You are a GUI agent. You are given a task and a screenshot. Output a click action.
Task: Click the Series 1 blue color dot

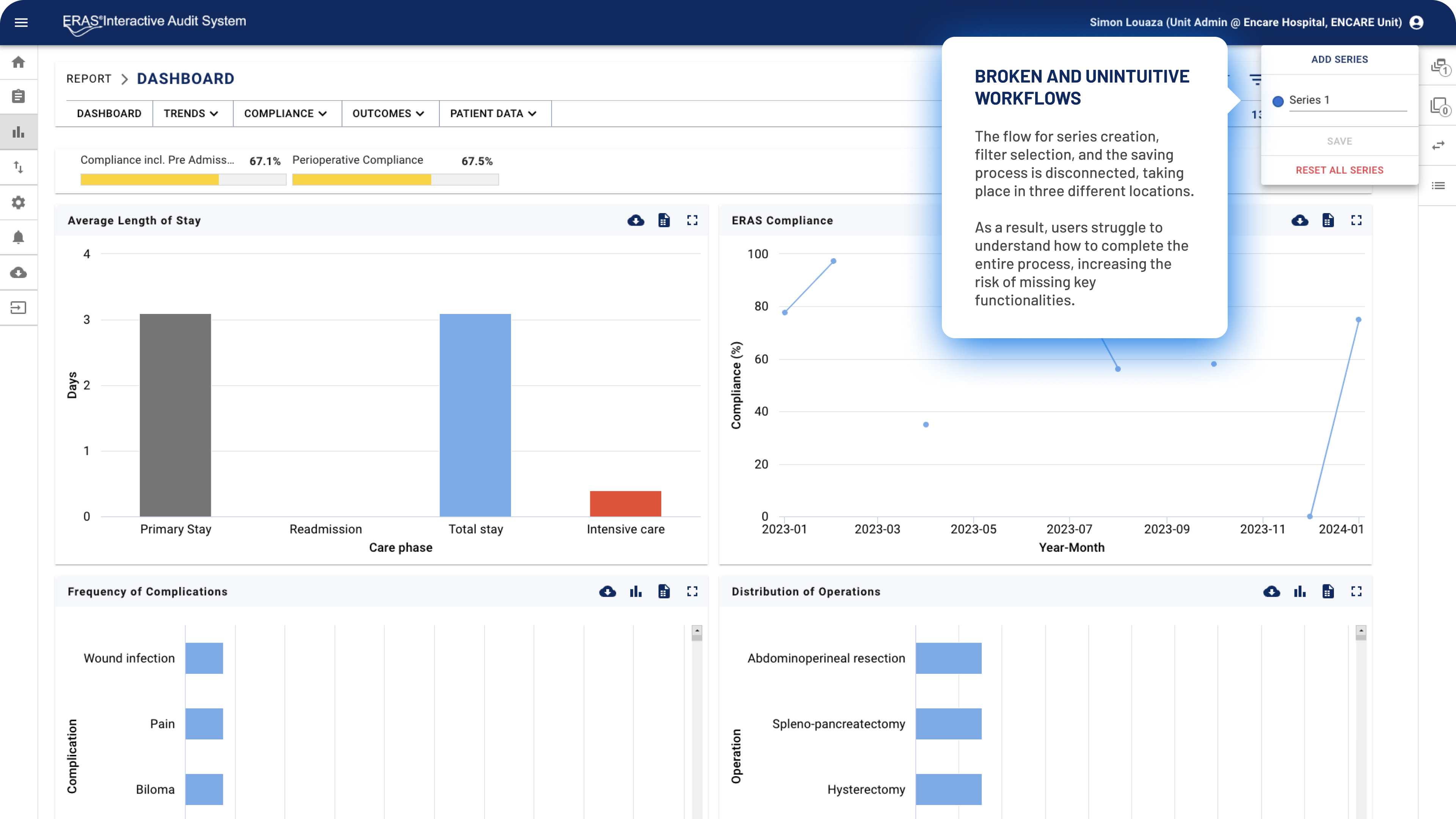pyautogui.click(x=1278, y=101)
